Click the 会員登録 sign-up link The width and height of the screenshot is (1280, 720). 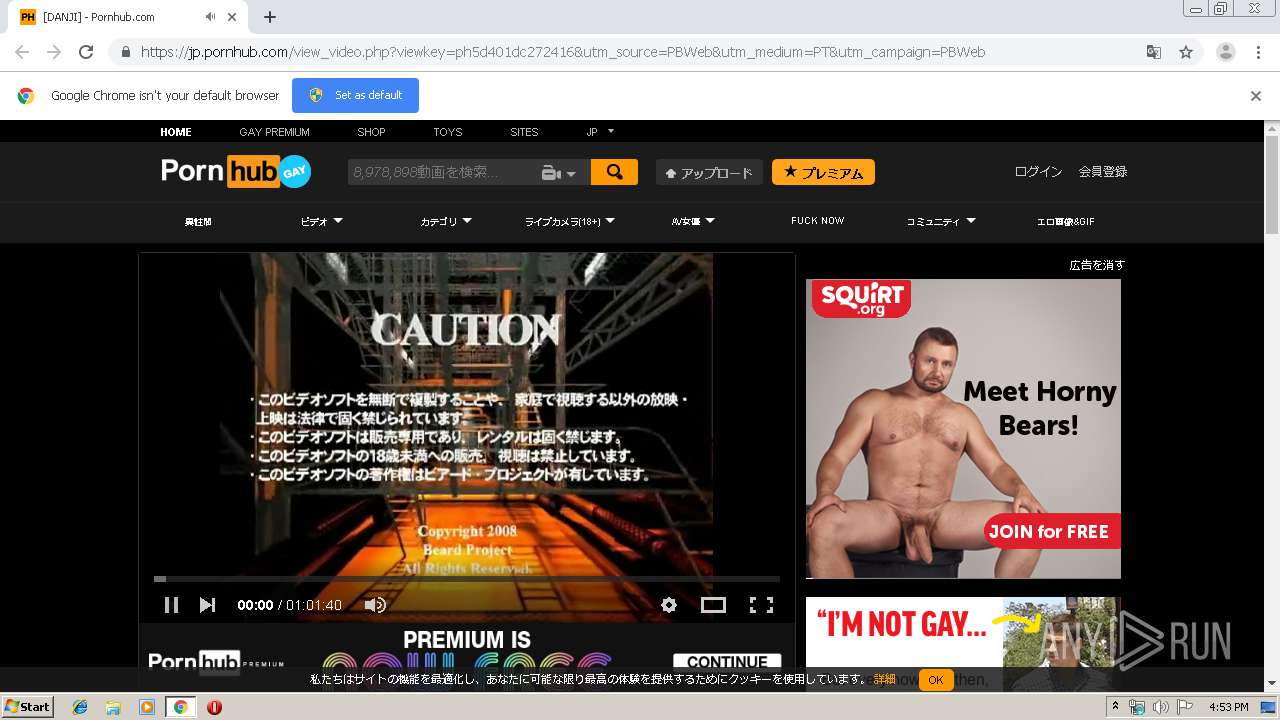(x=1102, y=172)
